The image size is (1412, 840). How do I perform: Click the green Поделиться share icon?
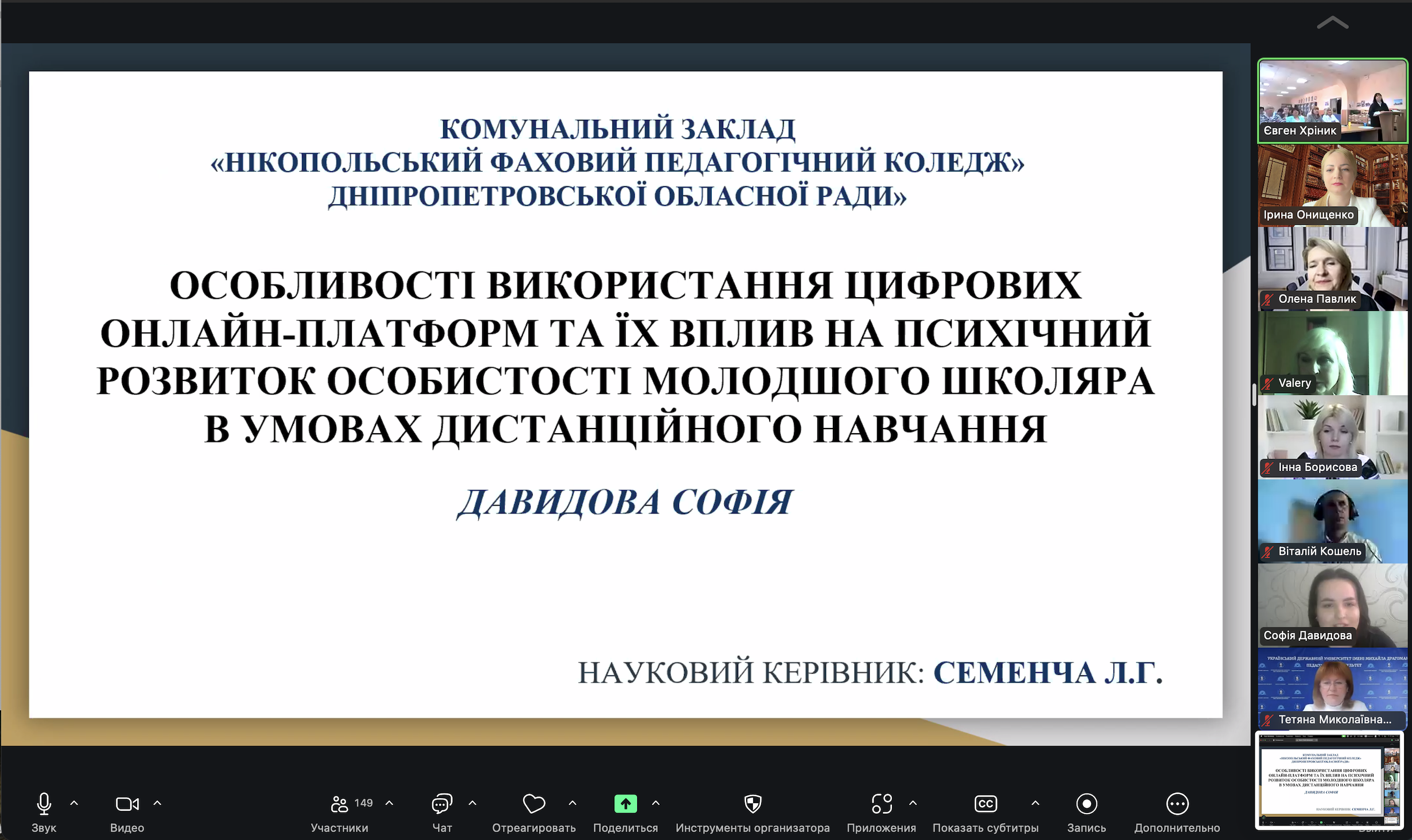tap(625, 804)
